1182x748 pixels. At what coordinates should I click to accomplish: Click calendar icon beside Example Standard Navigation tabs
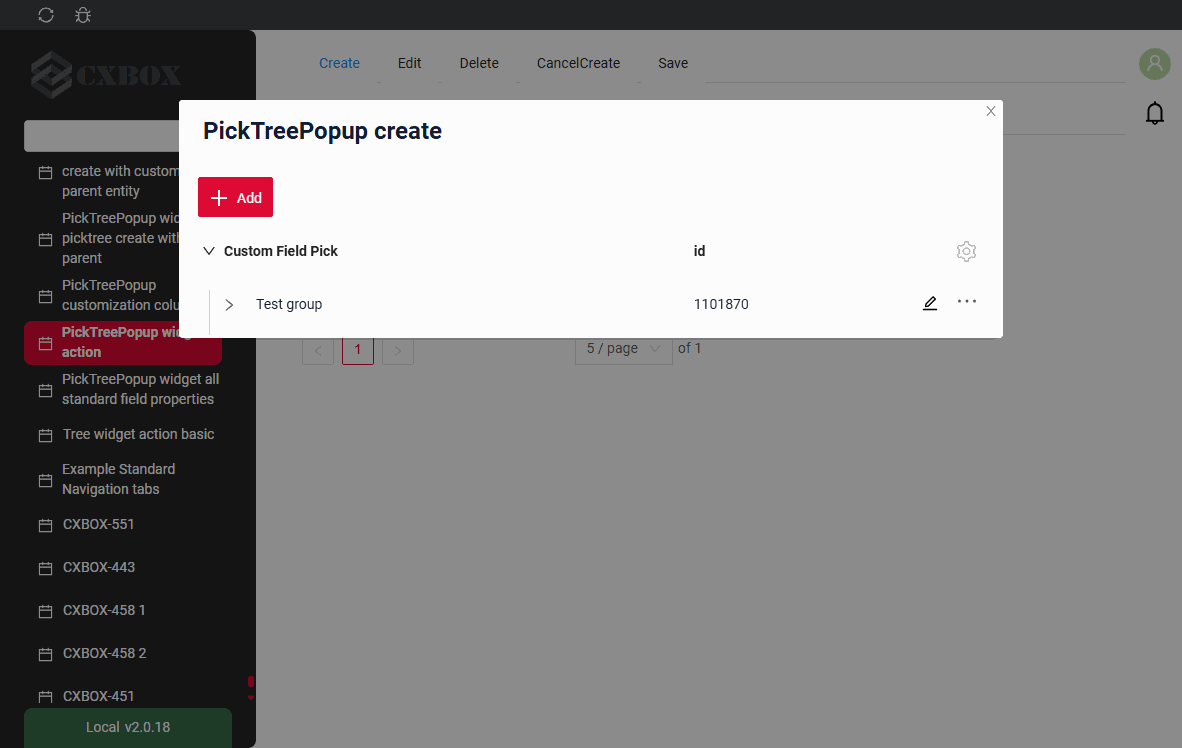click(45, 480)
